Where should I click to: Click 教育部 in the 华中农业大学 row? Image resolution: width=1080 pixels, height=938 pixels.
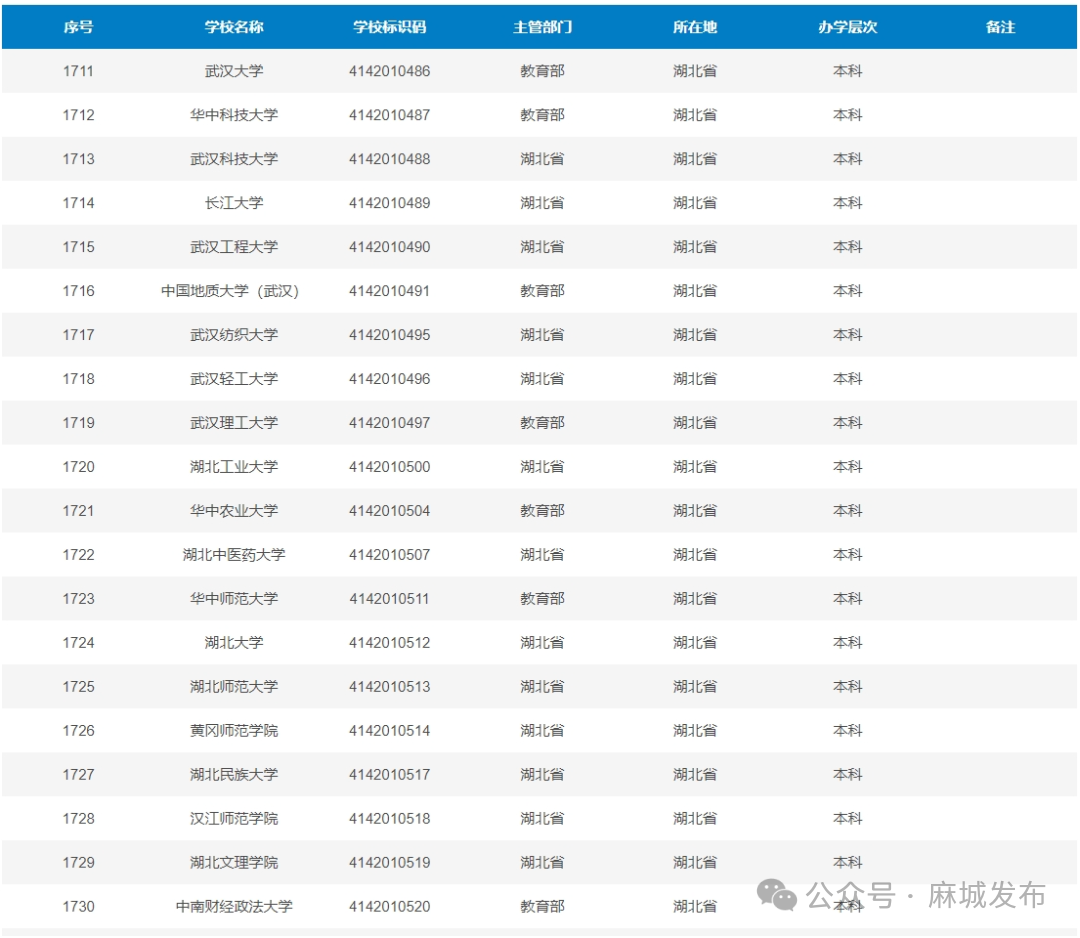tap(543, 511)
